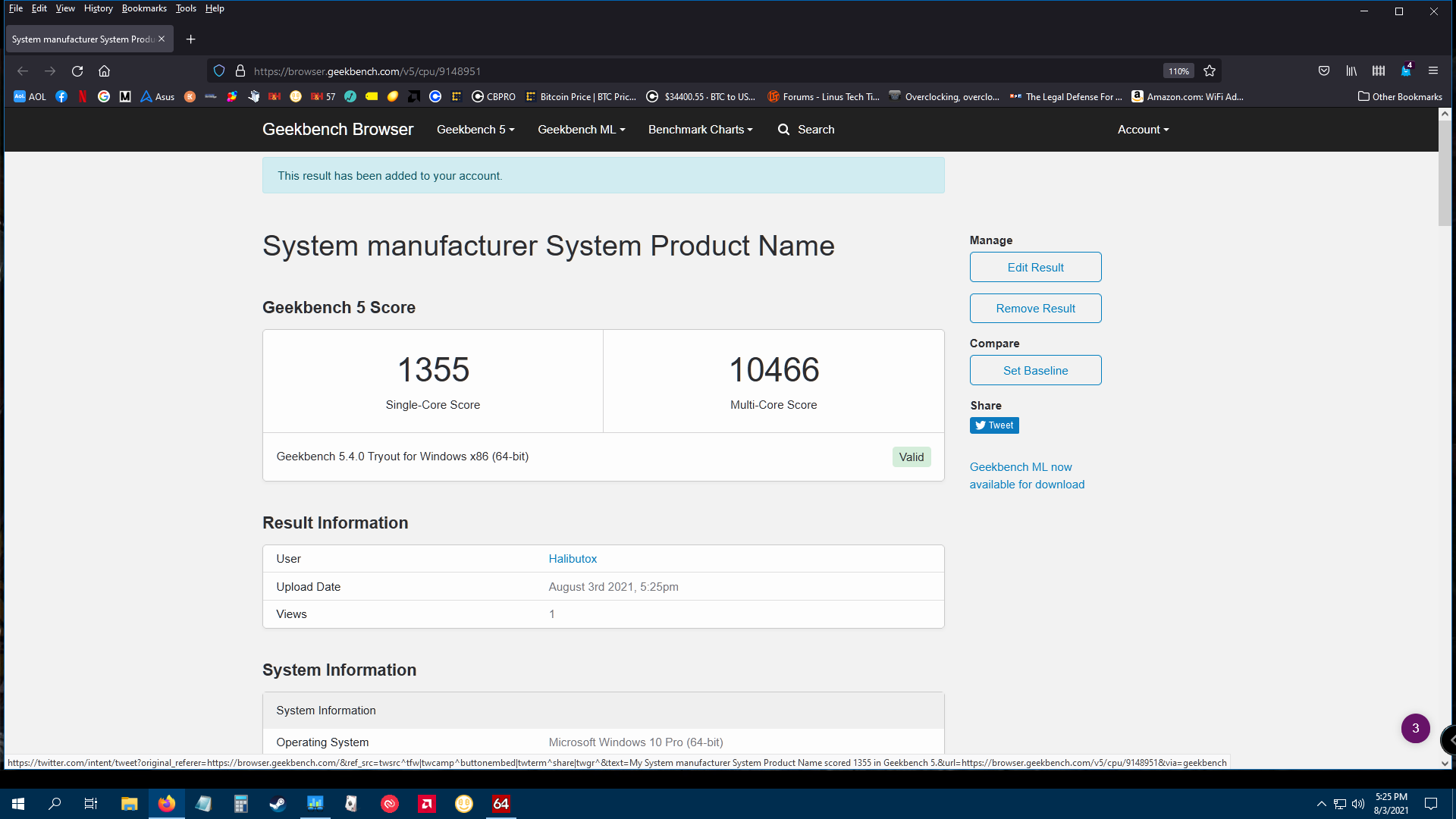1456x819 pixels.
Task: Click the volume icon in the tray
Action: click(x=1358, y=804)
